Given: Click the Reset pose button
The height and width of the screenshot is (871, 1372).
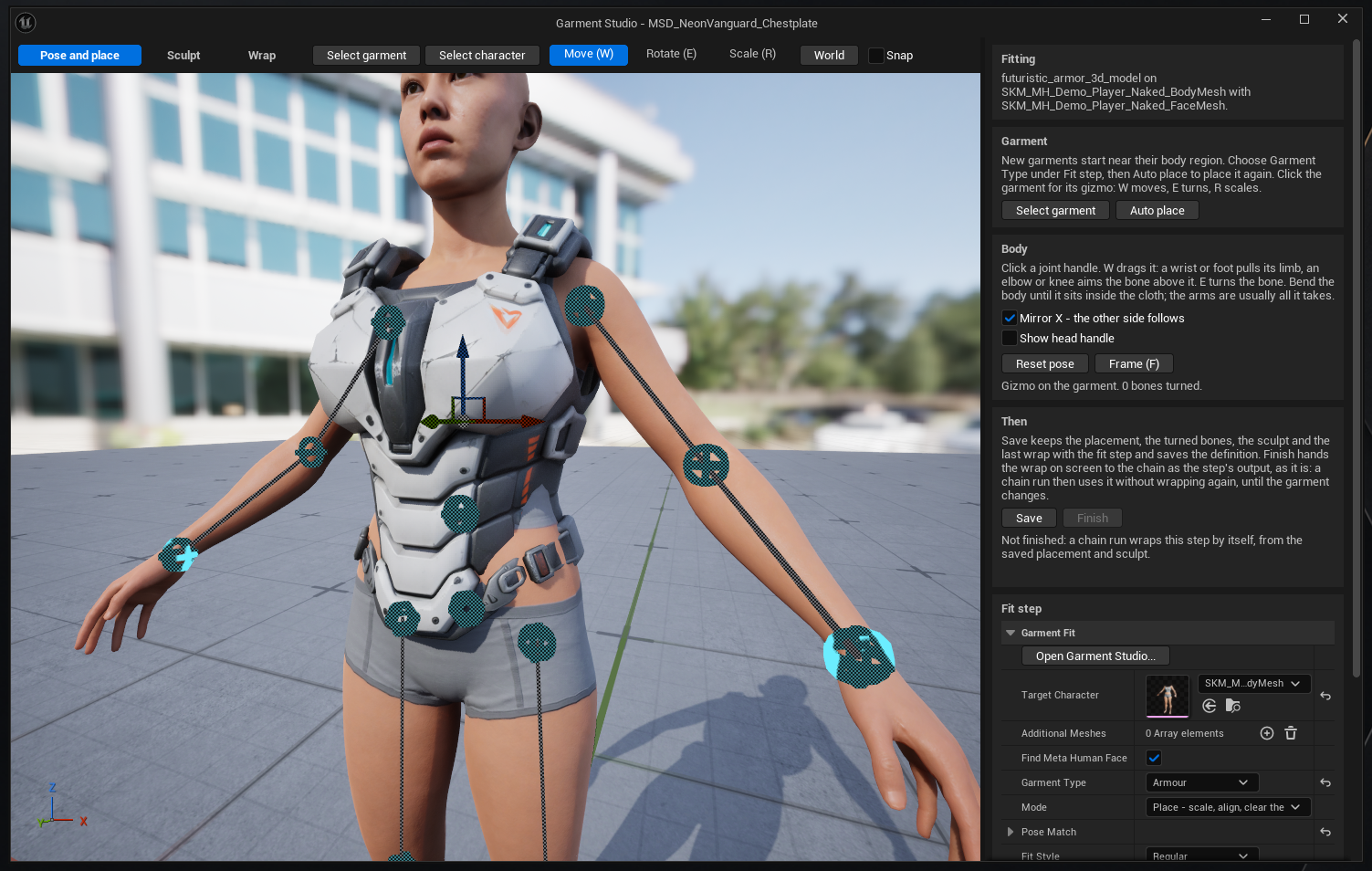Looking at the screenshot, I should coord(1045,363).
